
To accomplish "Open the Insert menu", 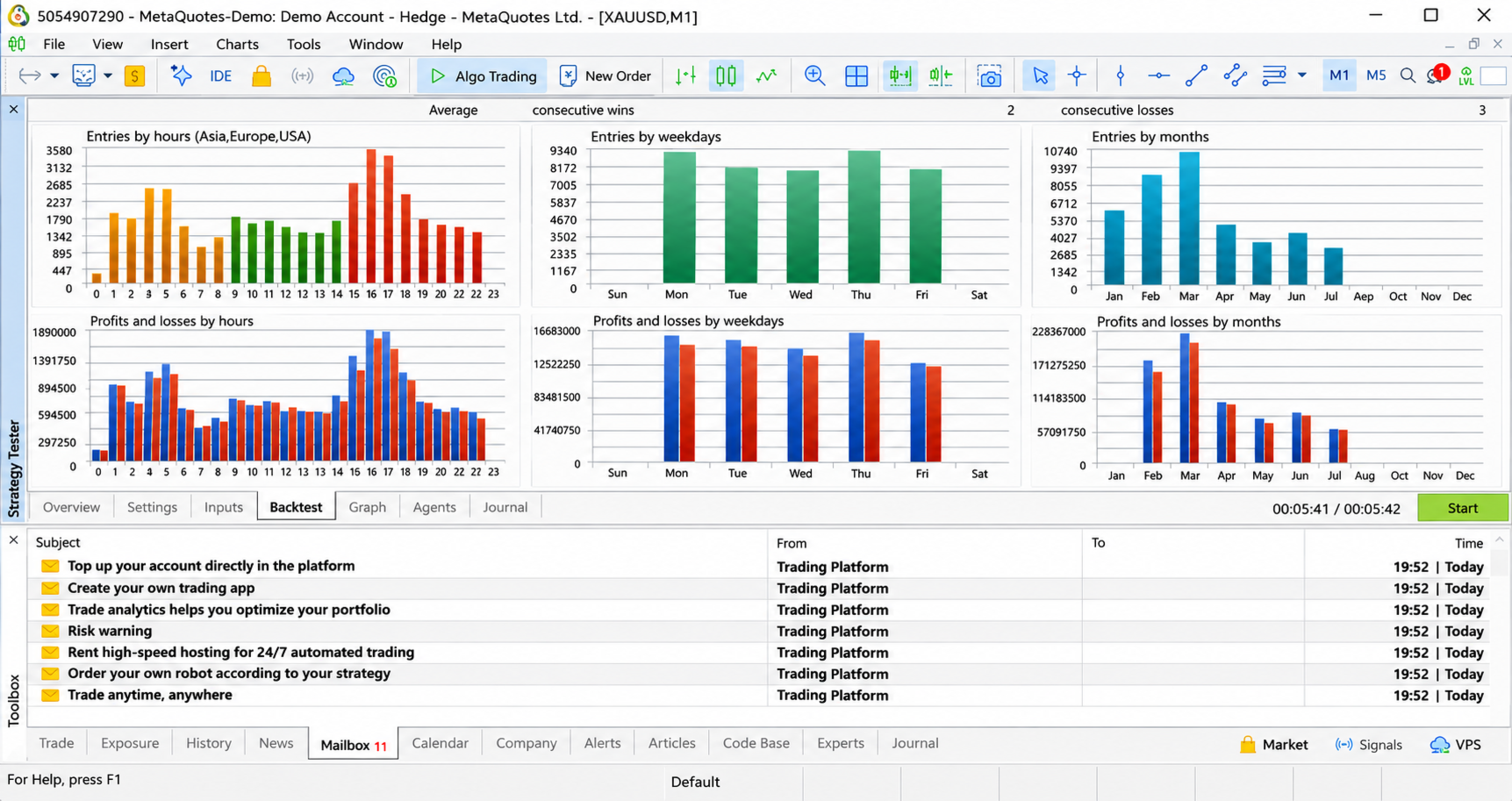I will pyautogui.click(x=168, y=44).
